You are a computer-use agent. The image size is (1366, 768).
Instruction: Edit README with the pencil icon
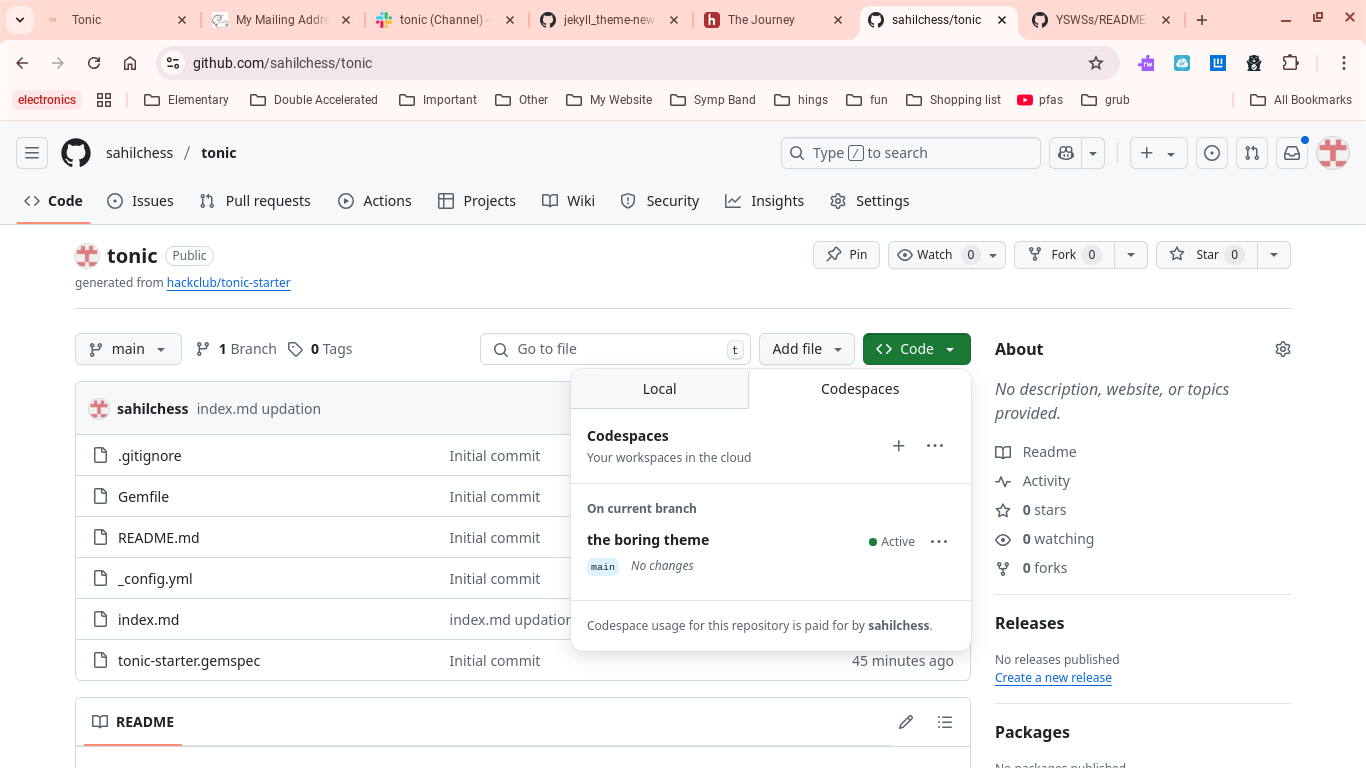point(906,722)
